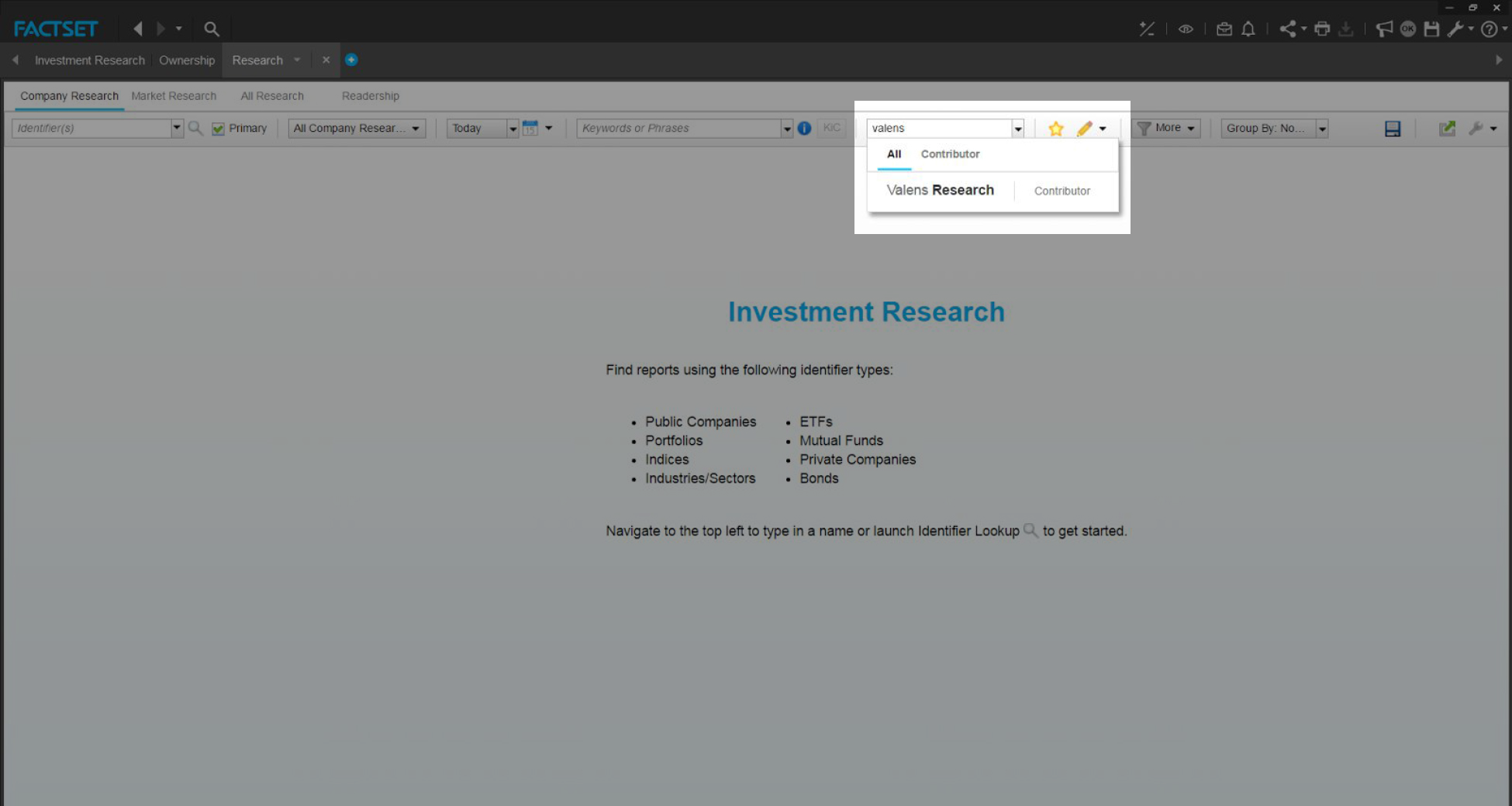Close the Research tab with the X
The width and height of the screenshot is (1512, 806).
326,60
